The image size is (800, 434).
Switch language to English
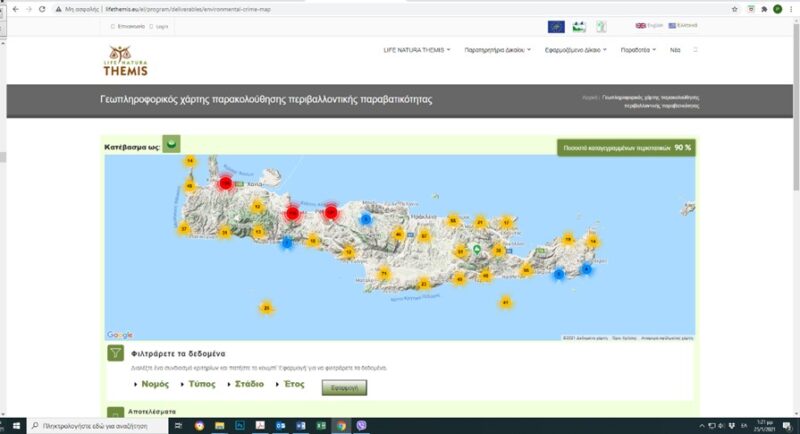pos(649,25)
